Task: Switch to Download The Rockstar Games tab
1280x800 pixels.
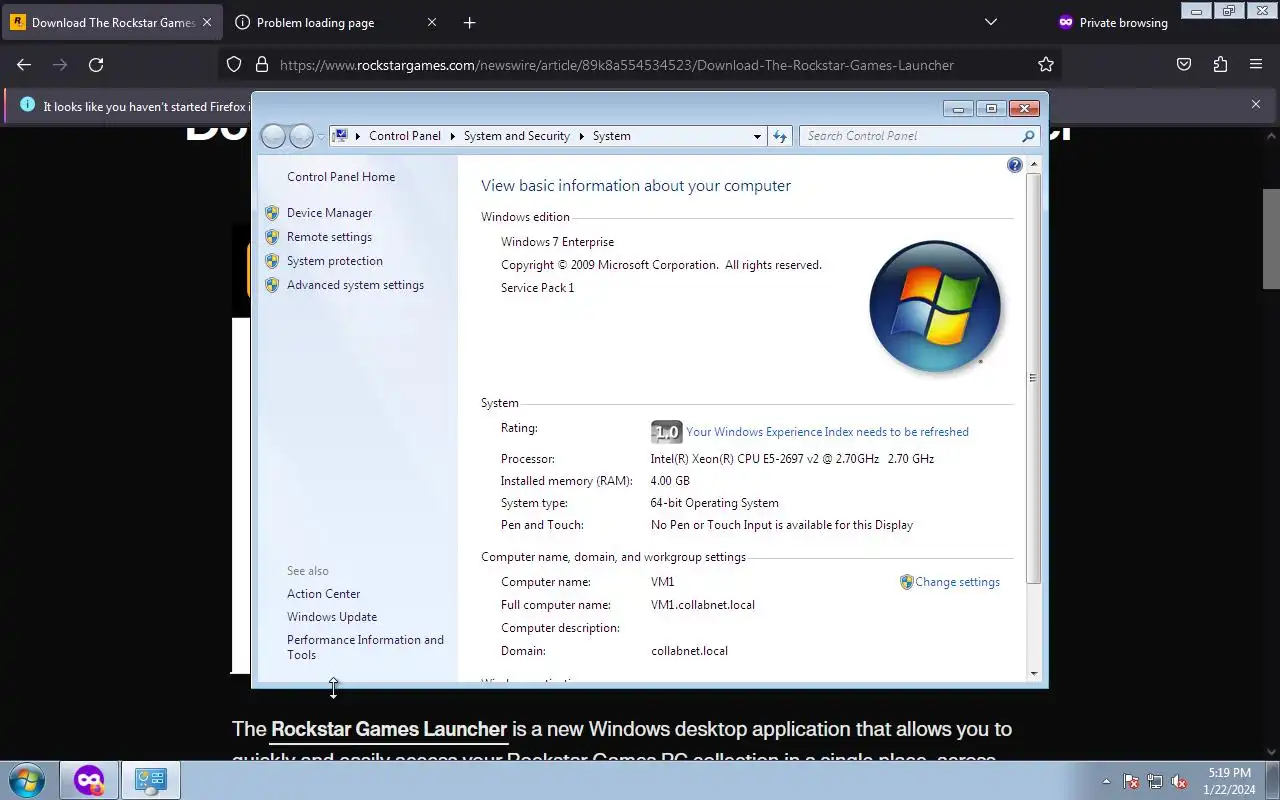Action: [112, 22]
